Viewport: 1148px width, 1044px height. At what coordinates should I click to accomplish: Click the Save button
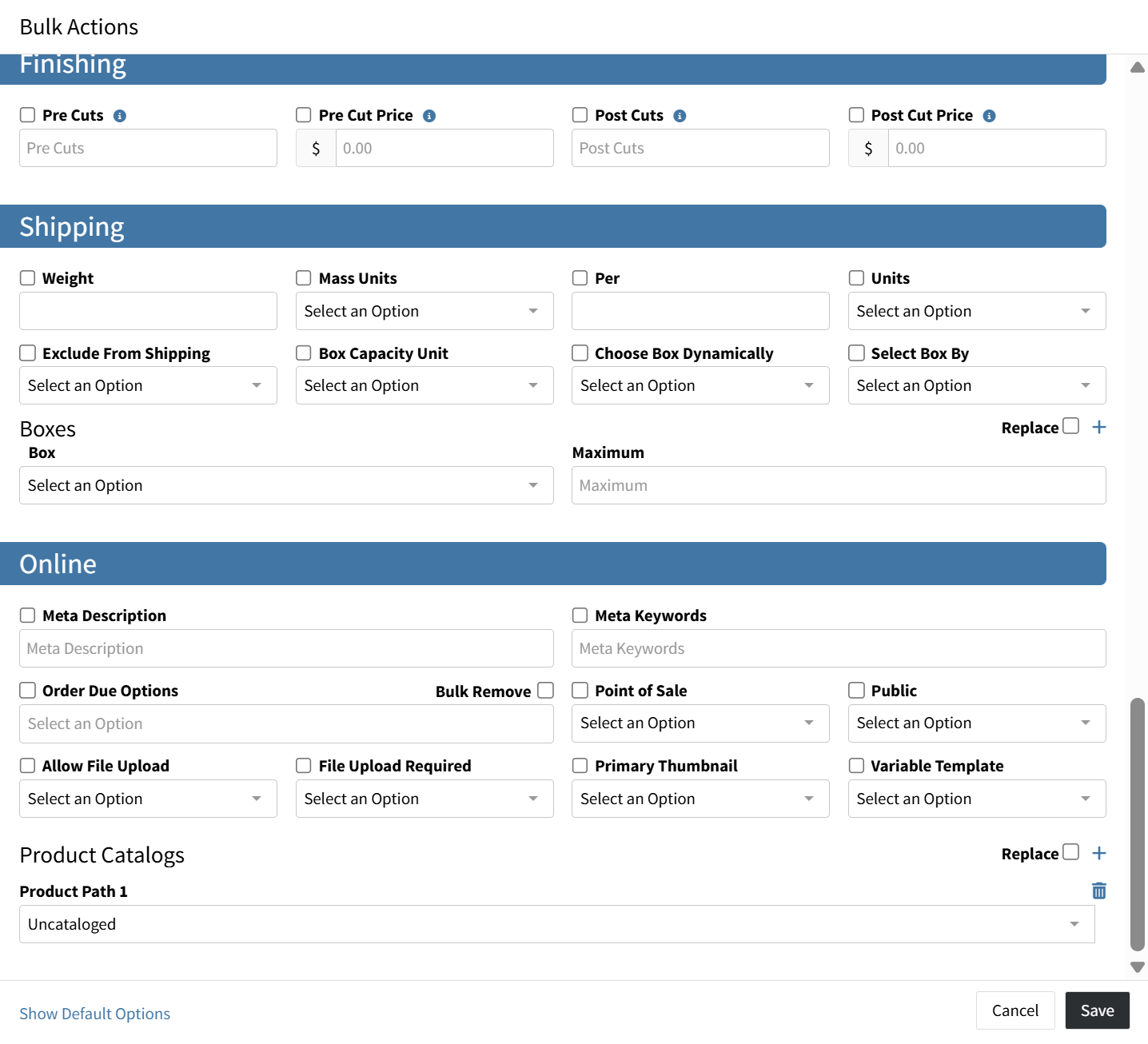[1097, 1010]
